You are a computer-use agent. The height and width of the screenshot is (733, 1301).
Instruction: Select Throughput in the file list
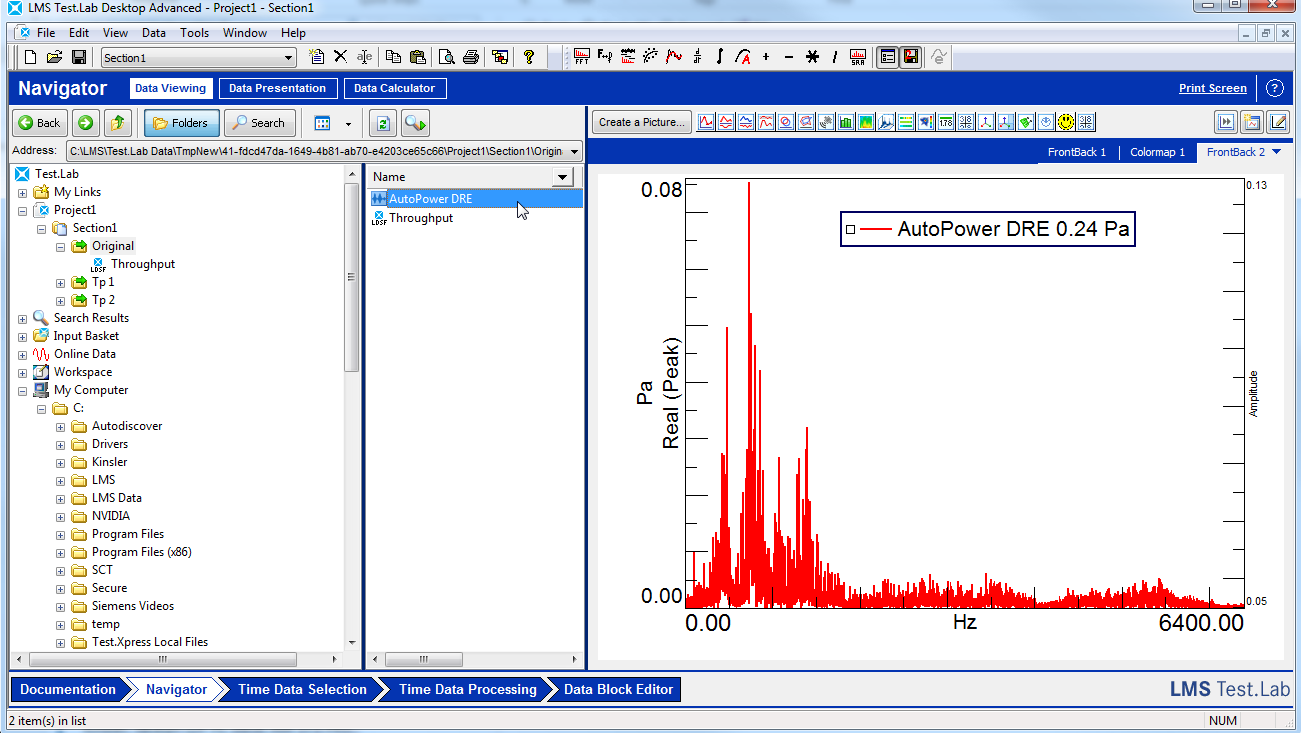[420, 218]
